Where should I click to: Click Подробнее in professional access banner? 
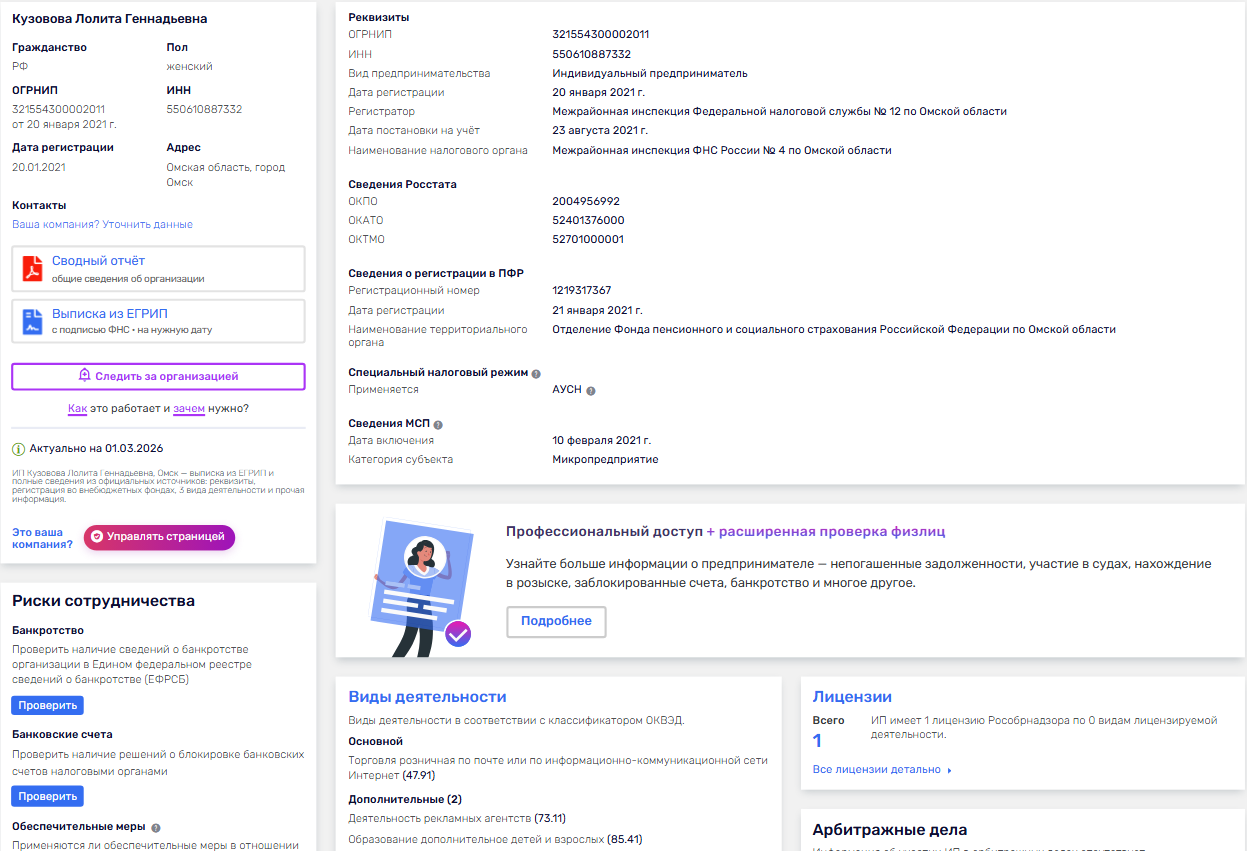tap(555, 621)
